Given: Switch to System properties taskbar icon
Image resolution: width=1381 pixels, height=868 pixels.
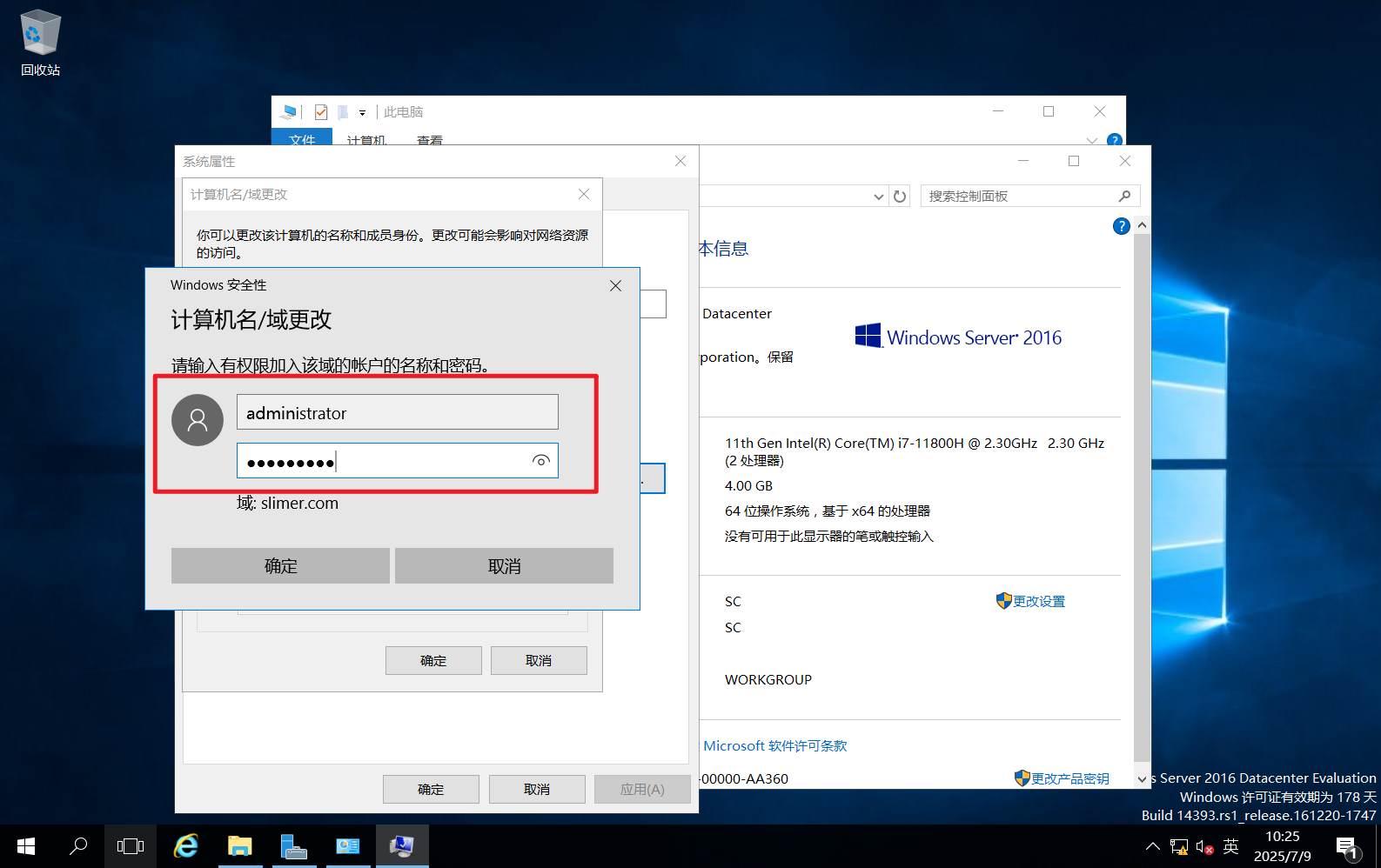Looking at the screenshot, I should (x=402, y=846).
